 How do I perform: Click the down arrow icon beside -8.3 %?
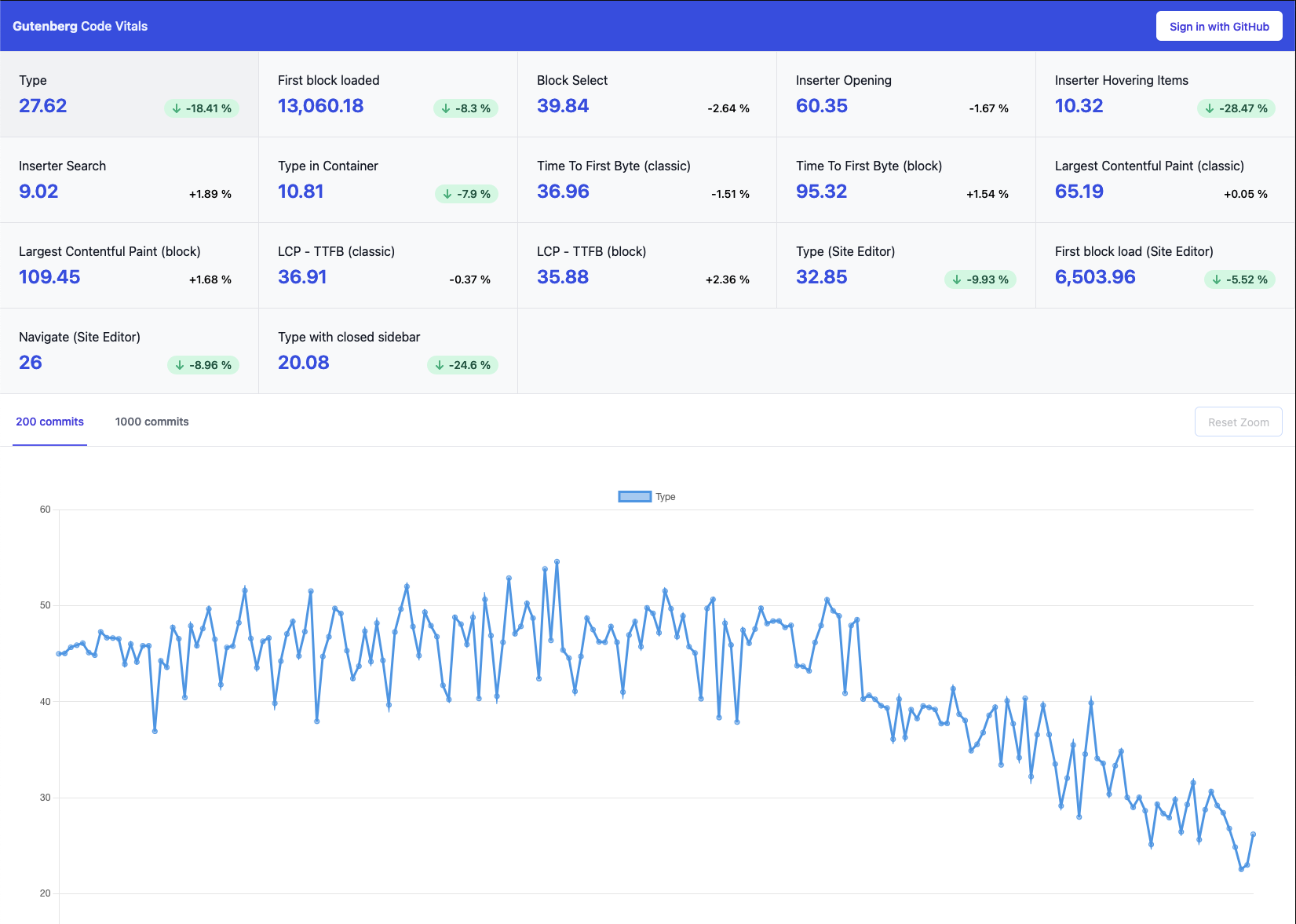pos(446,108)
